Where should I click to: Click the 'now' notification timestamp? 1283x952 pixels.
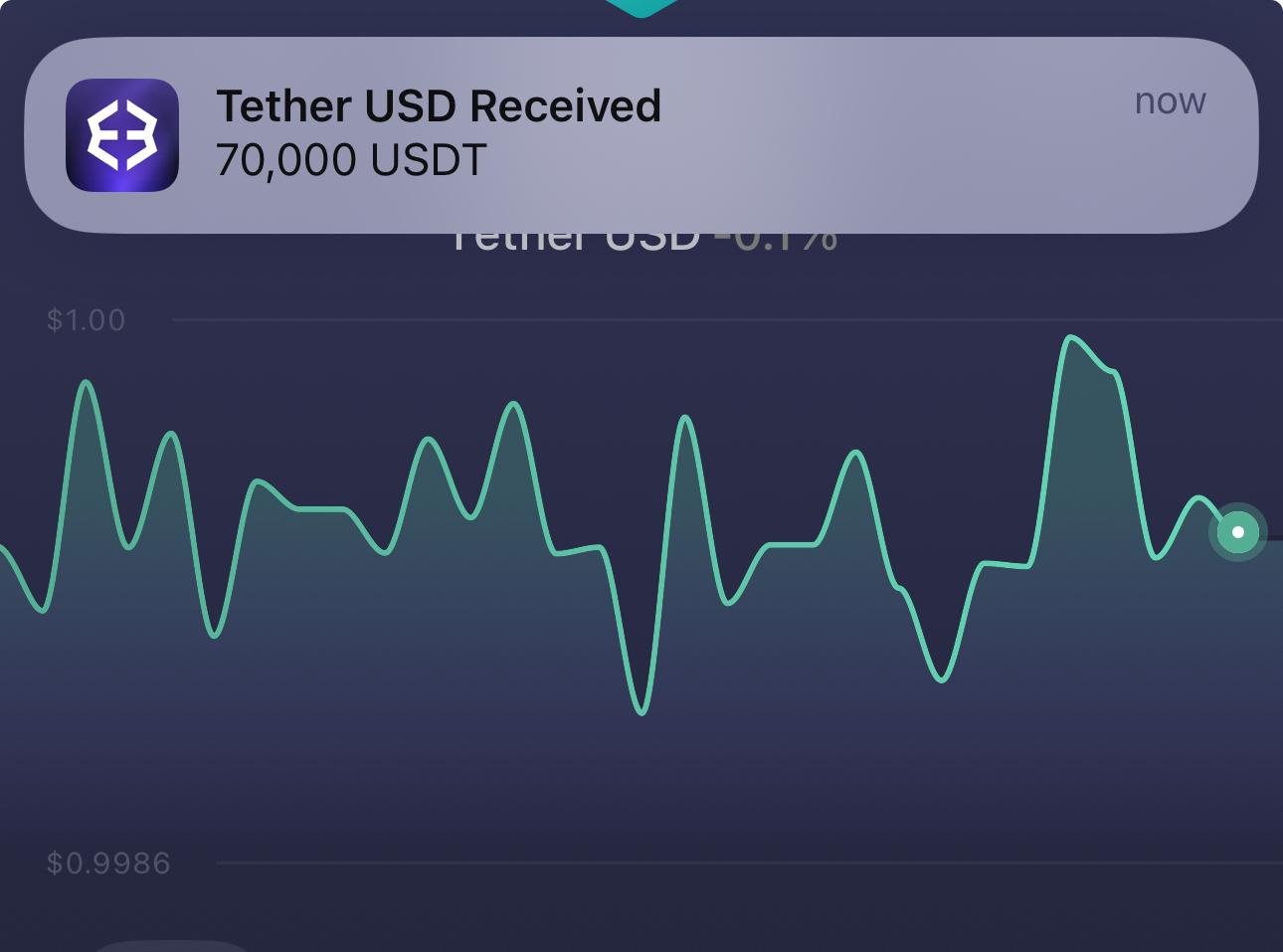click(x=1170, y=100)
